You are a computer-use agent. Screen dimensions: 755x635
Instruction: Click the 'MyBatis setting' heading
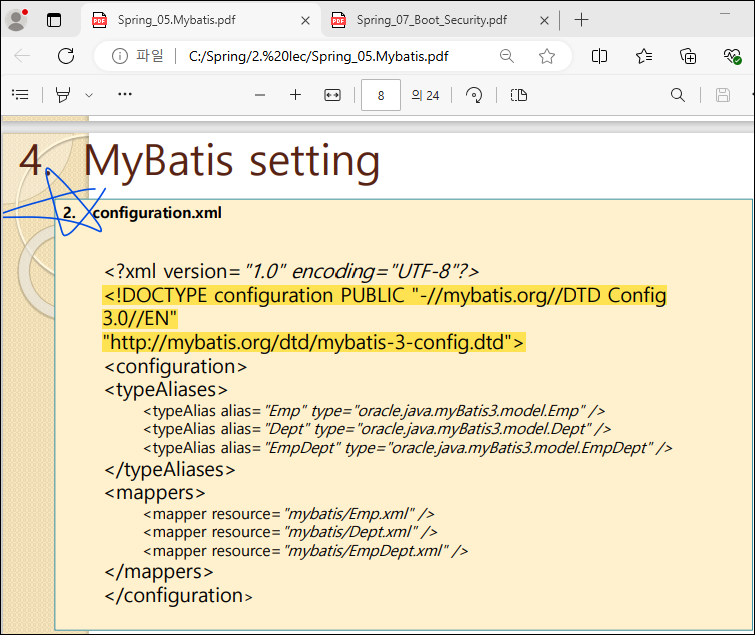point(232,161)
